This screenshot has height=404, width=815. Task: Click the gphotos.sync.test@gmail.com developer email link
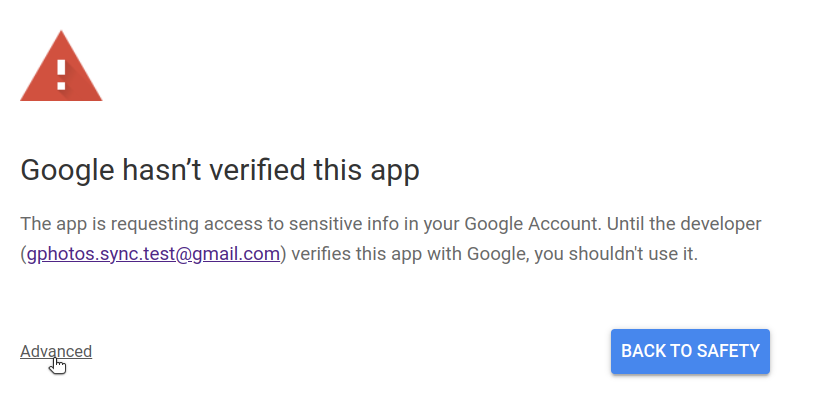click(x=153, y=254)
